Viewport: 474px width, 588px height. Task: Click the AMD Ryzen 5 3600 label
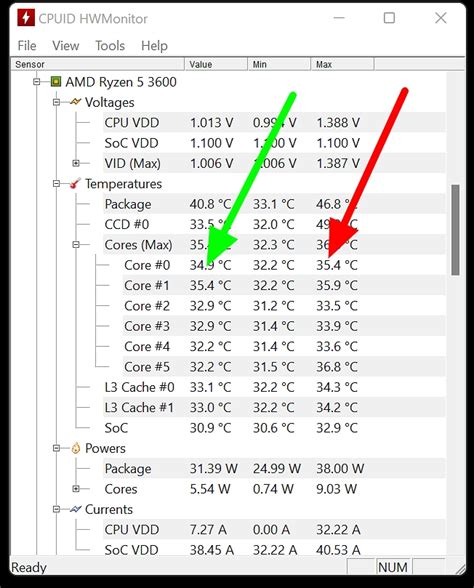(121, 82)
